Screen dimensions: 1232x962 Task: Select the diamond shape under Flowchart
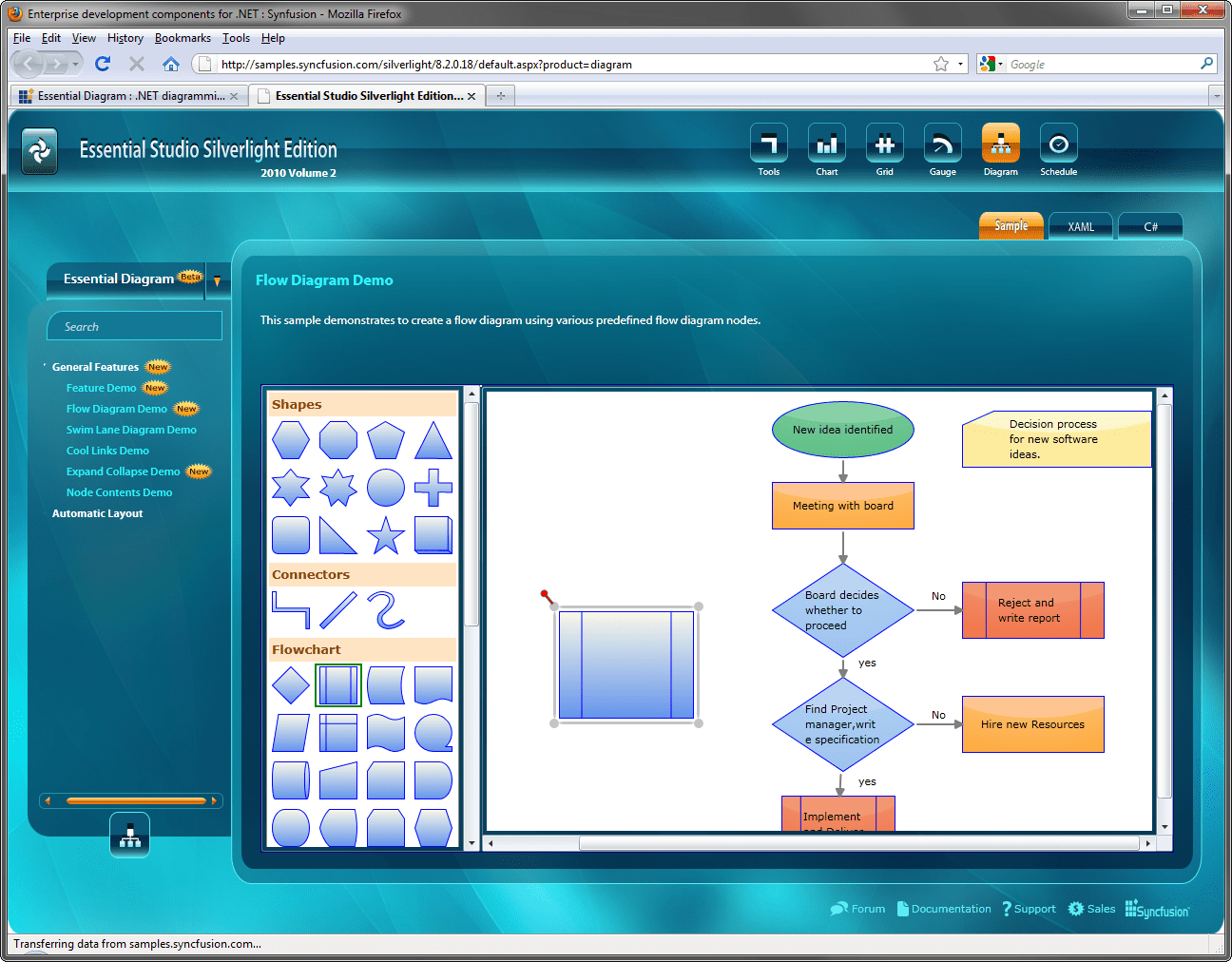(291, 684)
